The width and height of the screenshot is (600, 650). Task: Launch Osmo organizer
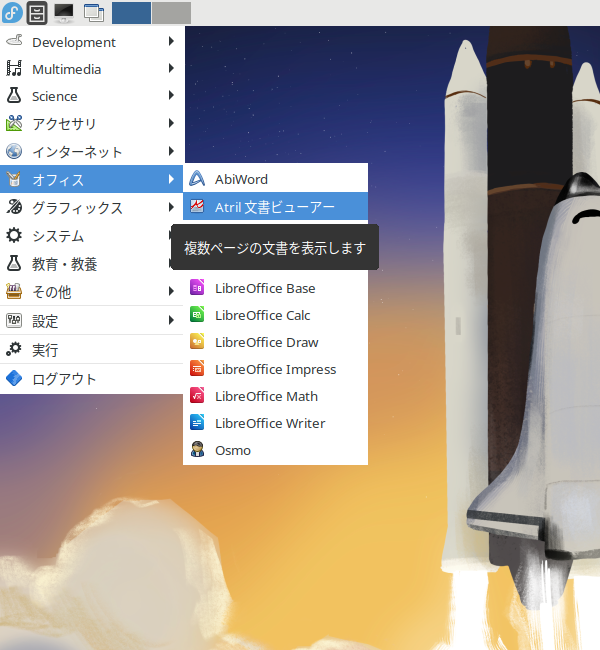pyautogui.click(x=275, y=450)
